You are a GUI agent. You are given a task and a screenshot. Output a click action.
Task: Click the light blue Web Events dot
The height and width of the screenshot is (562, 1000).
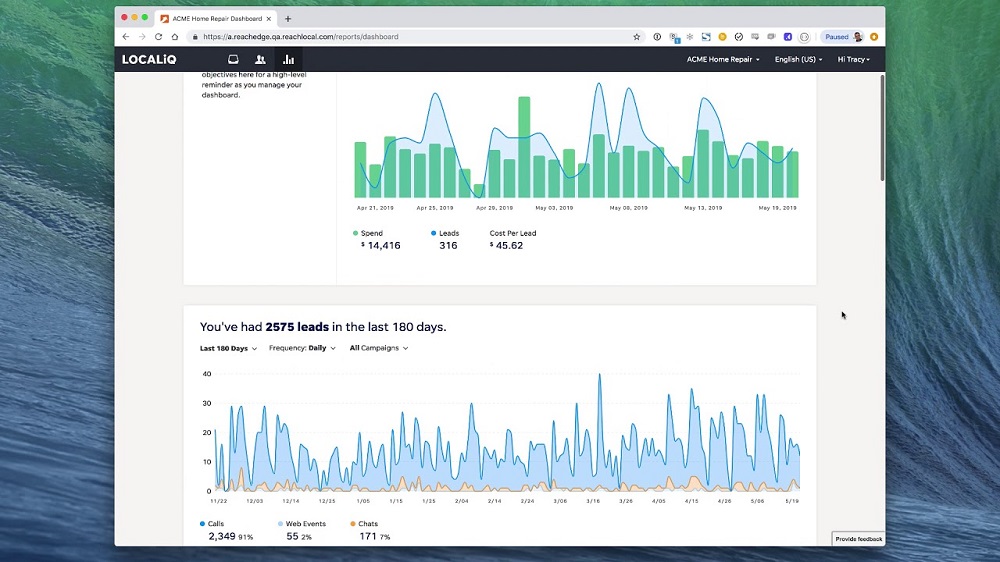click(280, 524)
